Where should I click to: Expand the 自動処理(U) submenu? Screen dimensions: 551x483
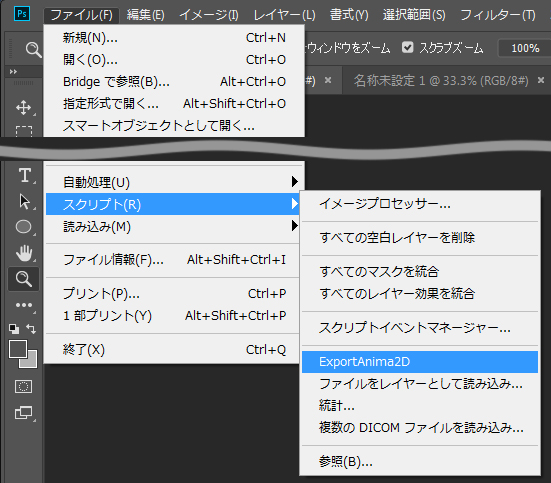[x=172, y=182]
